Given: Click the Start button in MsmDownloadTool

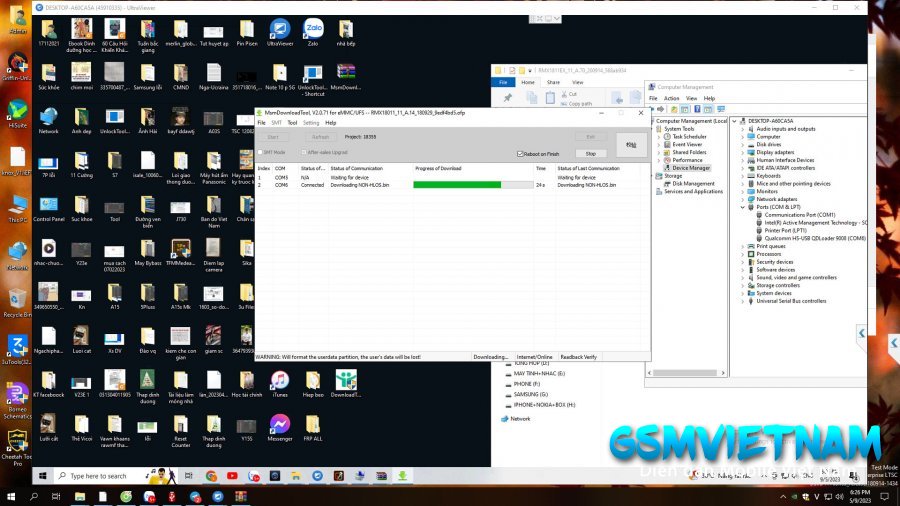Looking at the screenshot, I should click(x=273, y=137).
